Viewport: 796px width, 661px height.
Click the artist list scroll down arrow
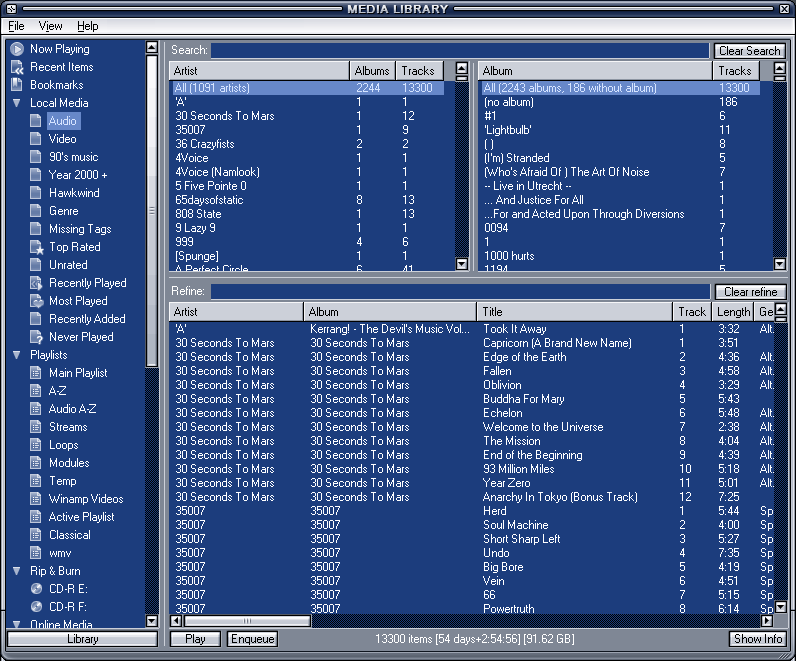coord(461,264)
